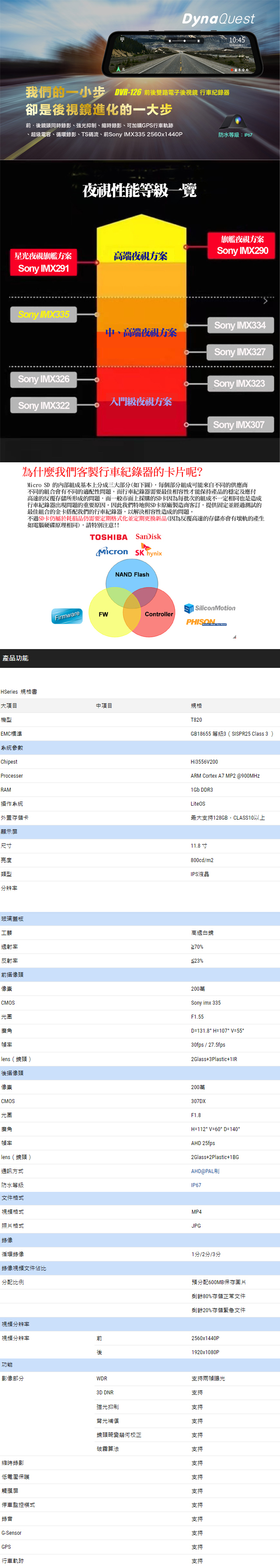Click the next-slide chevron arrow on the night vision chart

point(266,300)
